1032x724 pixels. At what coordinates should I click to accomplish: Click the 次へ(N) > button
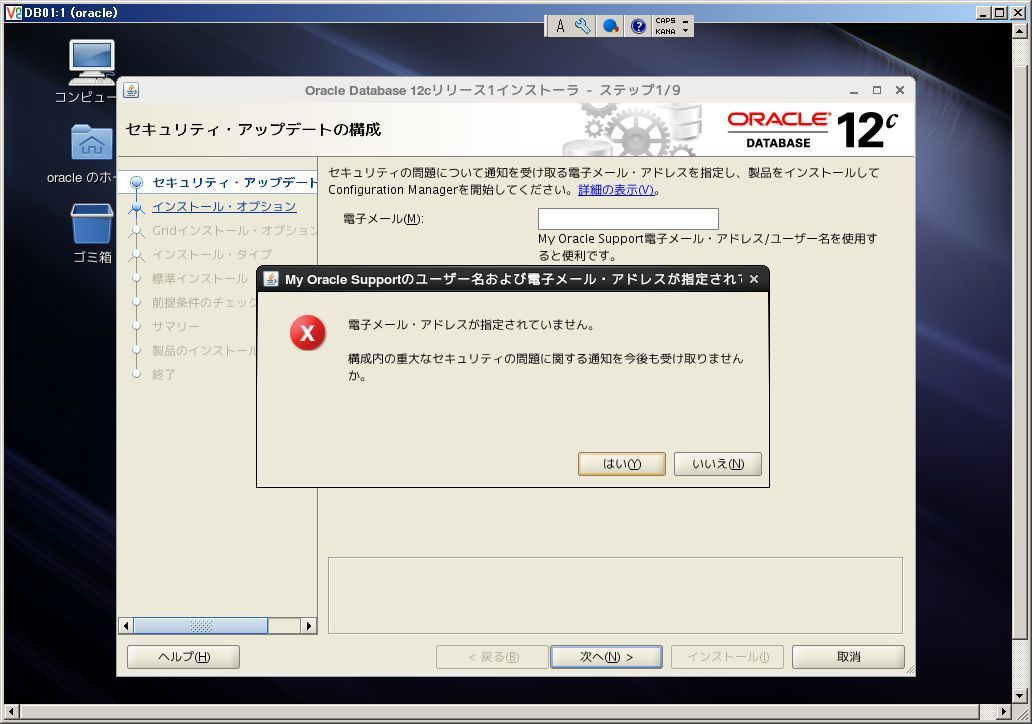pyautogui.click(x=606, y=657)
